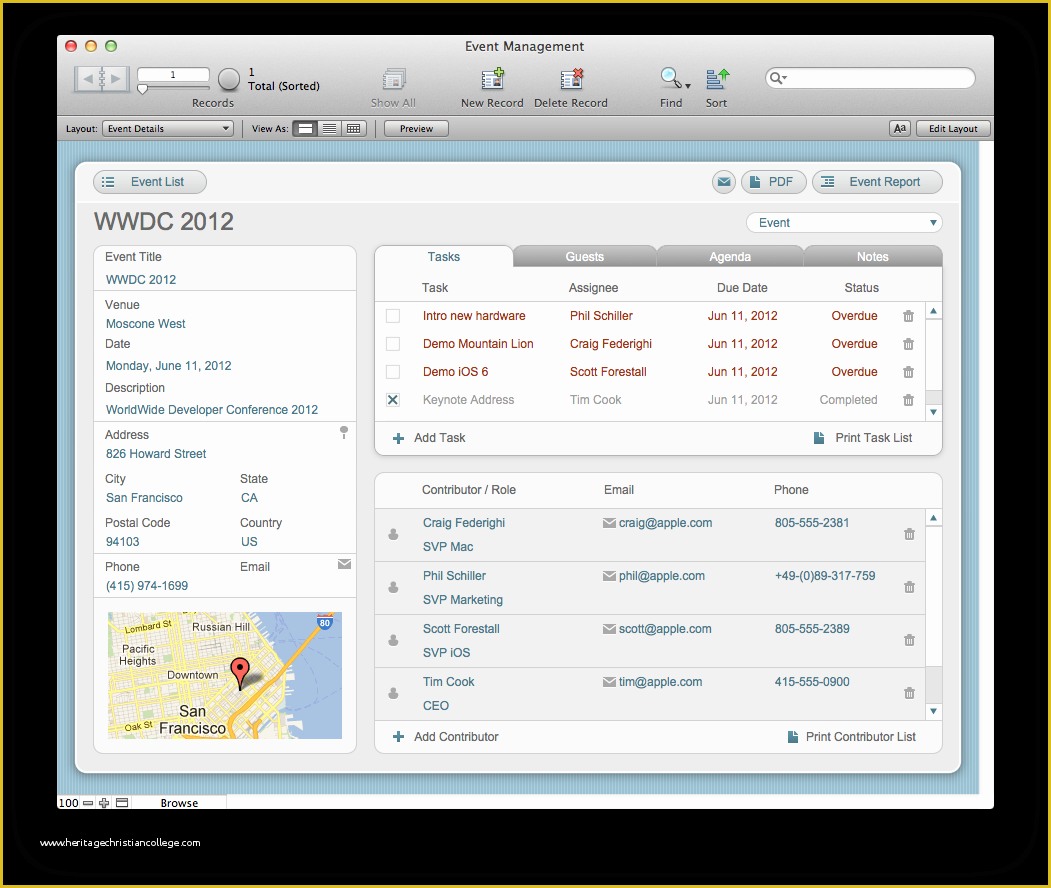Open the Event dropdown next to title
This screenshot has width=1051, height=888.
tap(844, 223)
